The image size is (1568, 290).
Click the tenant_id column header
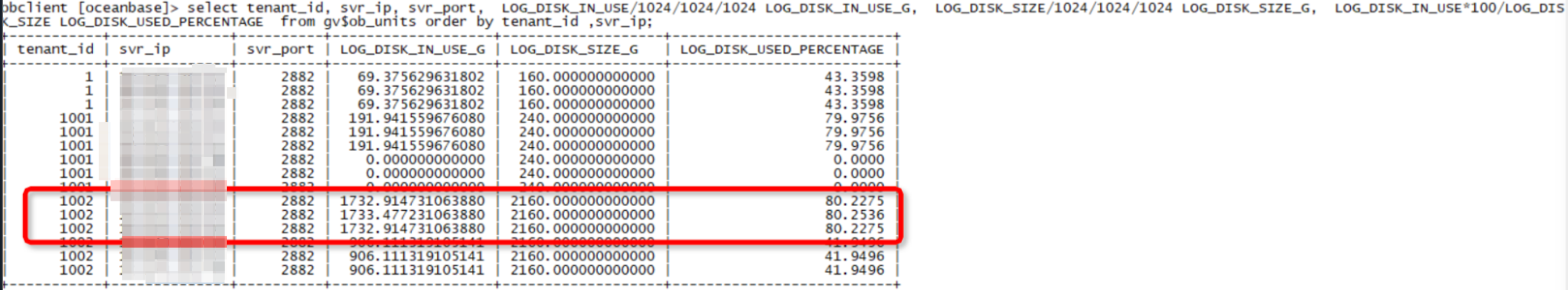pyautogui.click(x=55, y=49)
